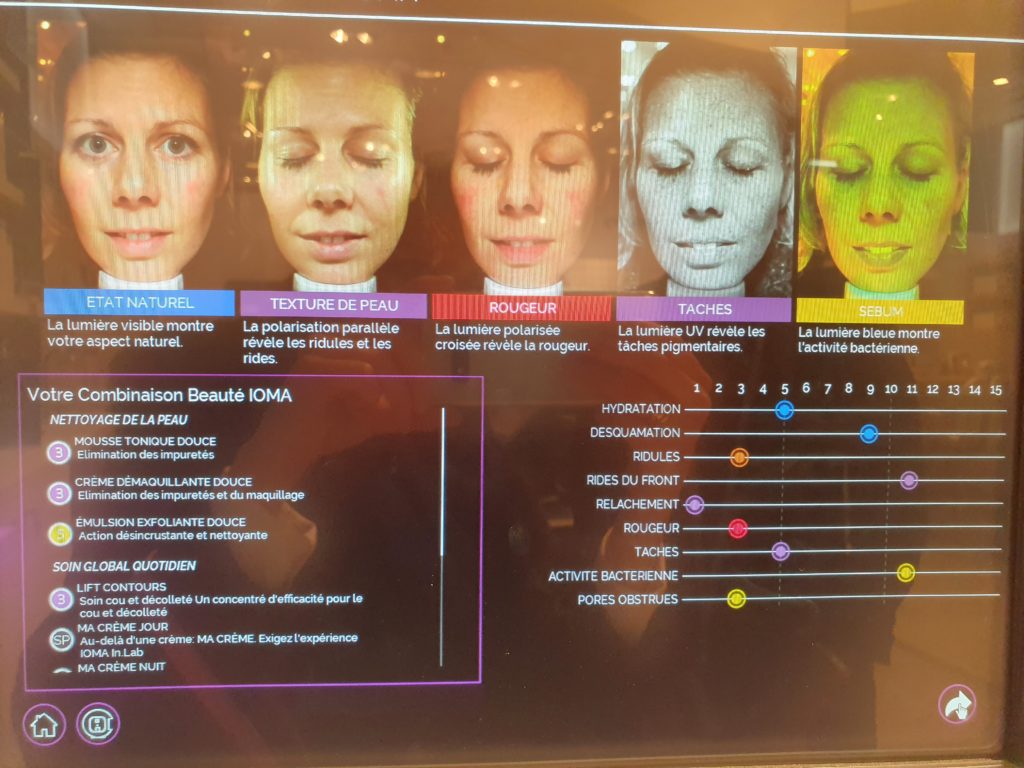Select the Lift Contours number badge

click(61, 599)
